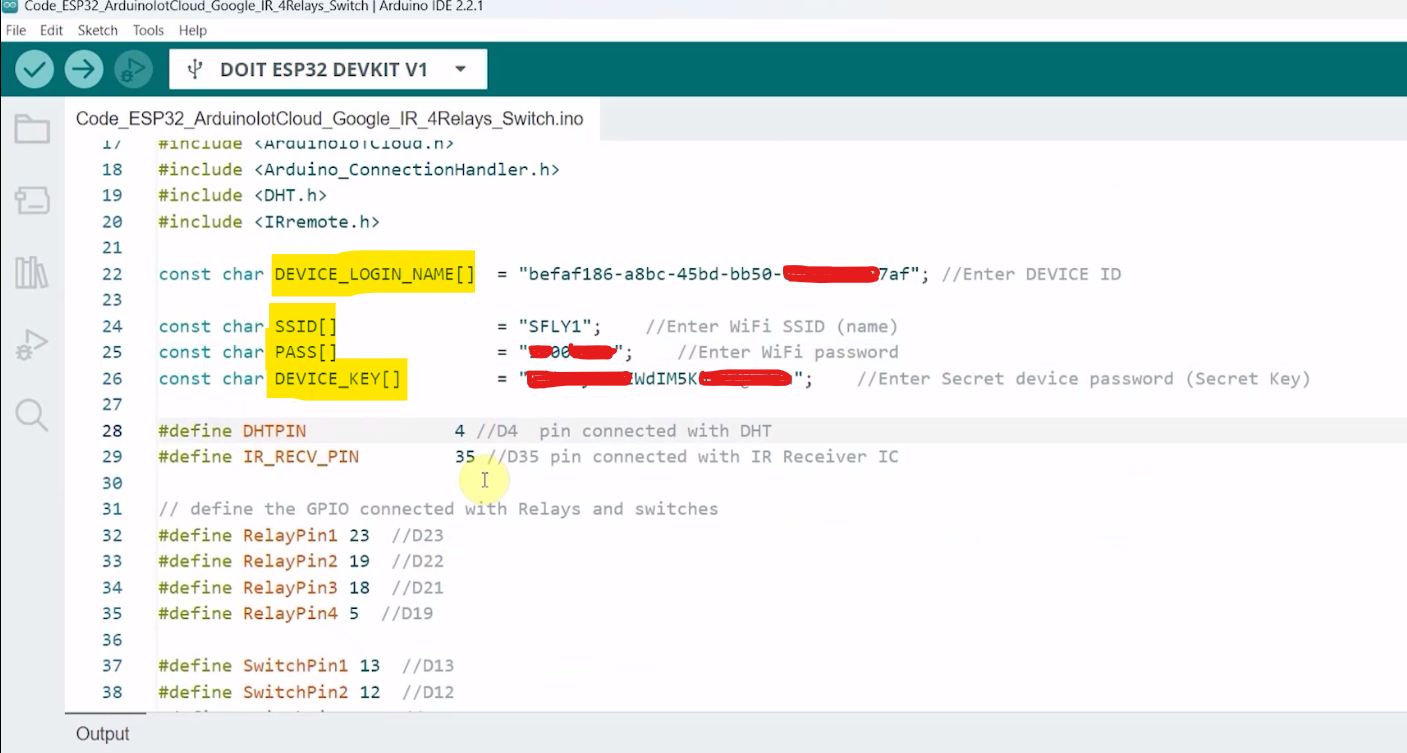Viewport: 1407px width, 753px height.
Task: Open the Help menu
Action: pyautogui.click(x=192, y=30)
